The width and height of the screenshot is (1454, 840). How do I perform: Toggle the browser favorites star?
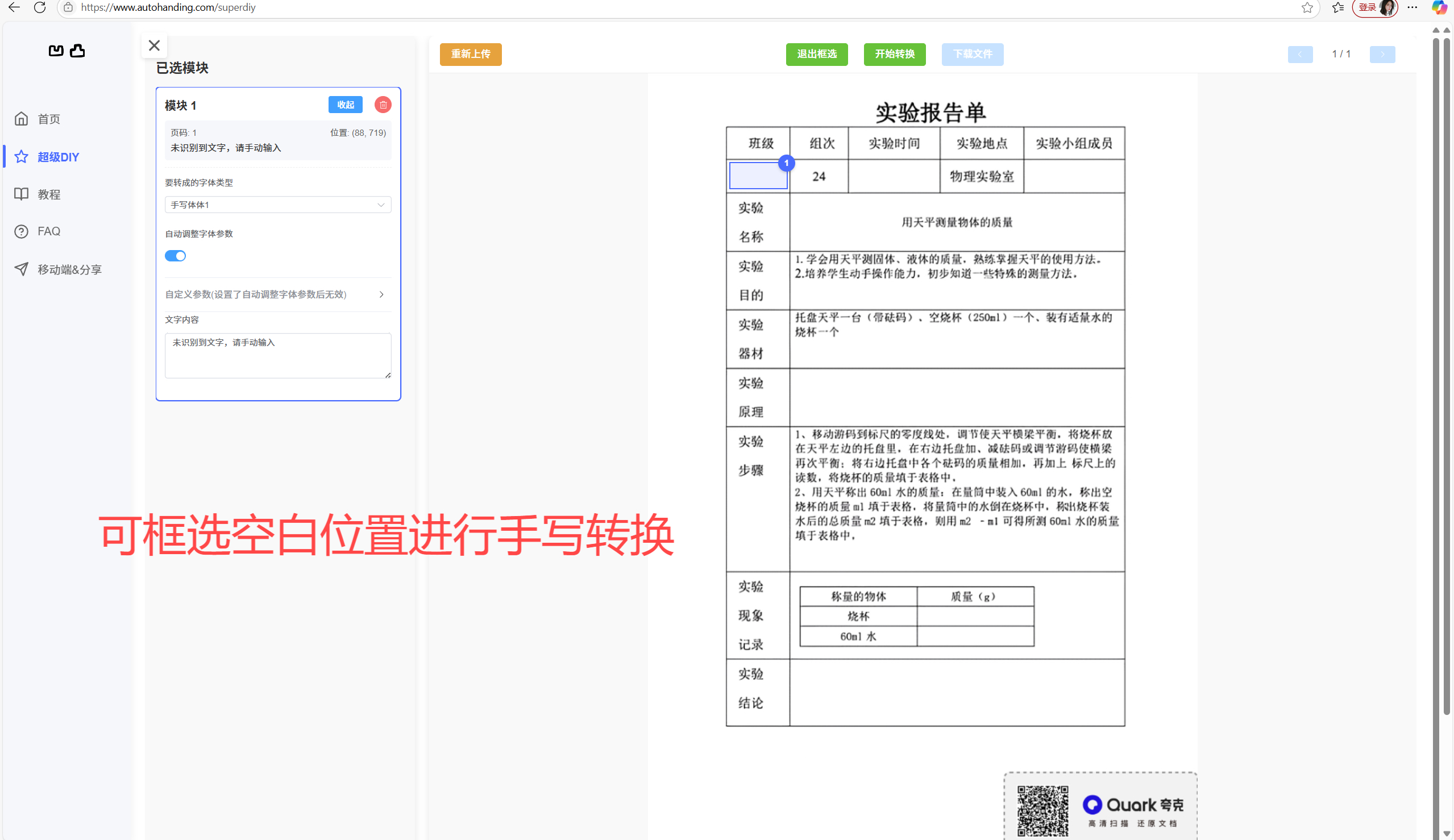point(1307,8)
